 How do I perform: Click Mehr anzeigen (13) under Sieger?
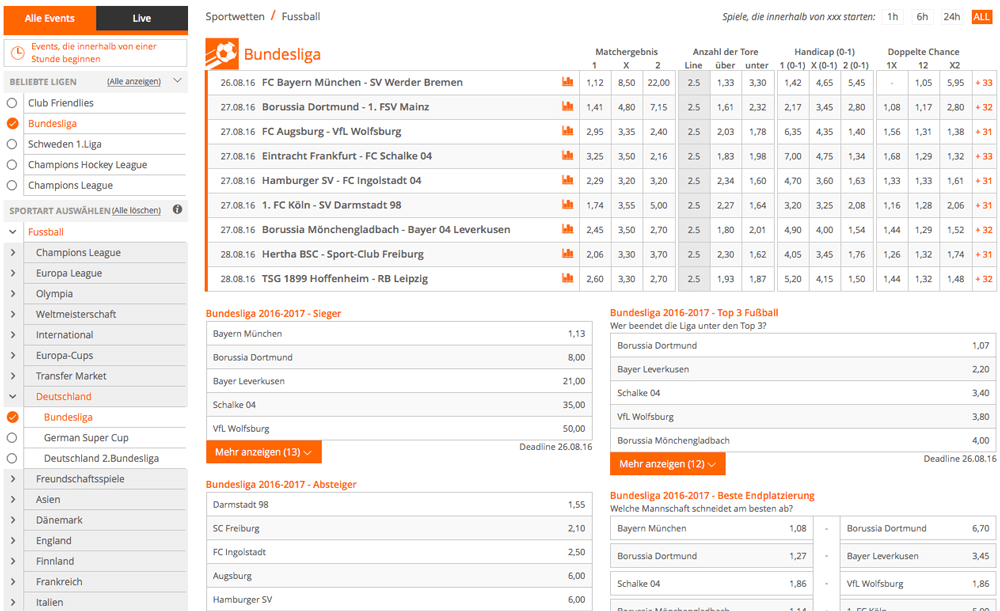click(x=263, y=452)
